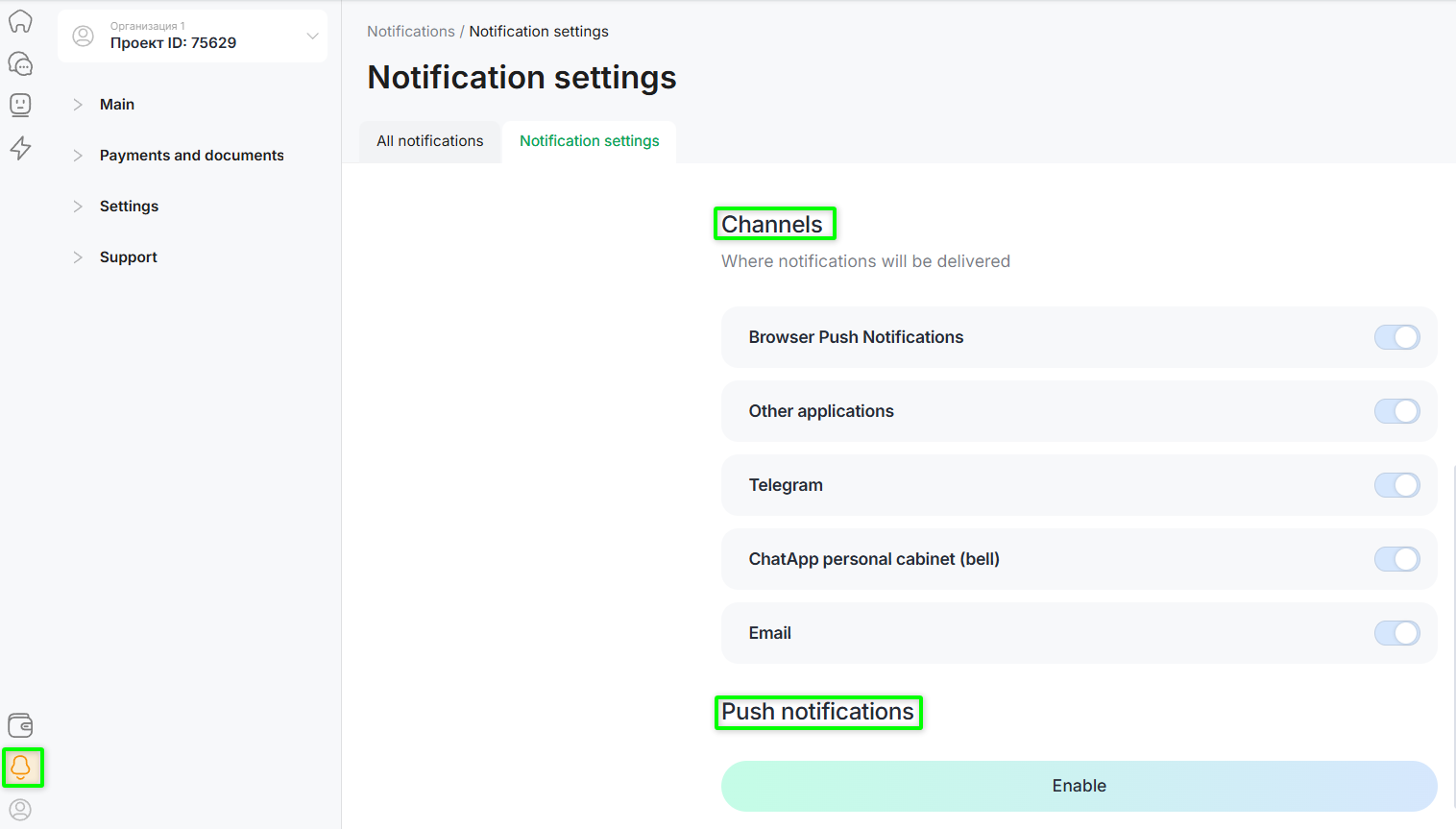
Task: Toggle the Email notifications switch
Action: point(1396,633)
